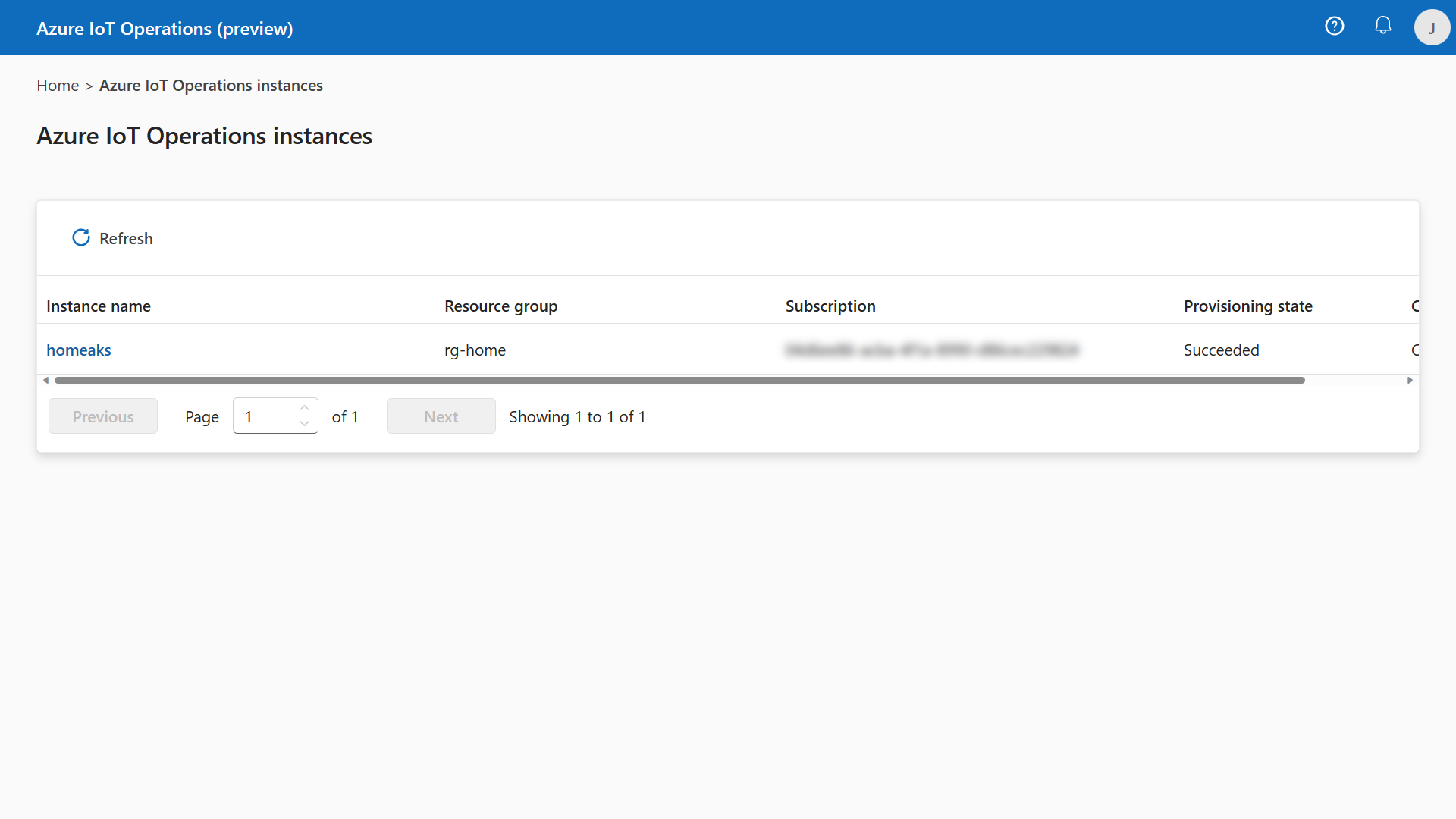Click the Subscription column header
The height and width of the screenshot is (819, 1456).
tap(830, 306)
